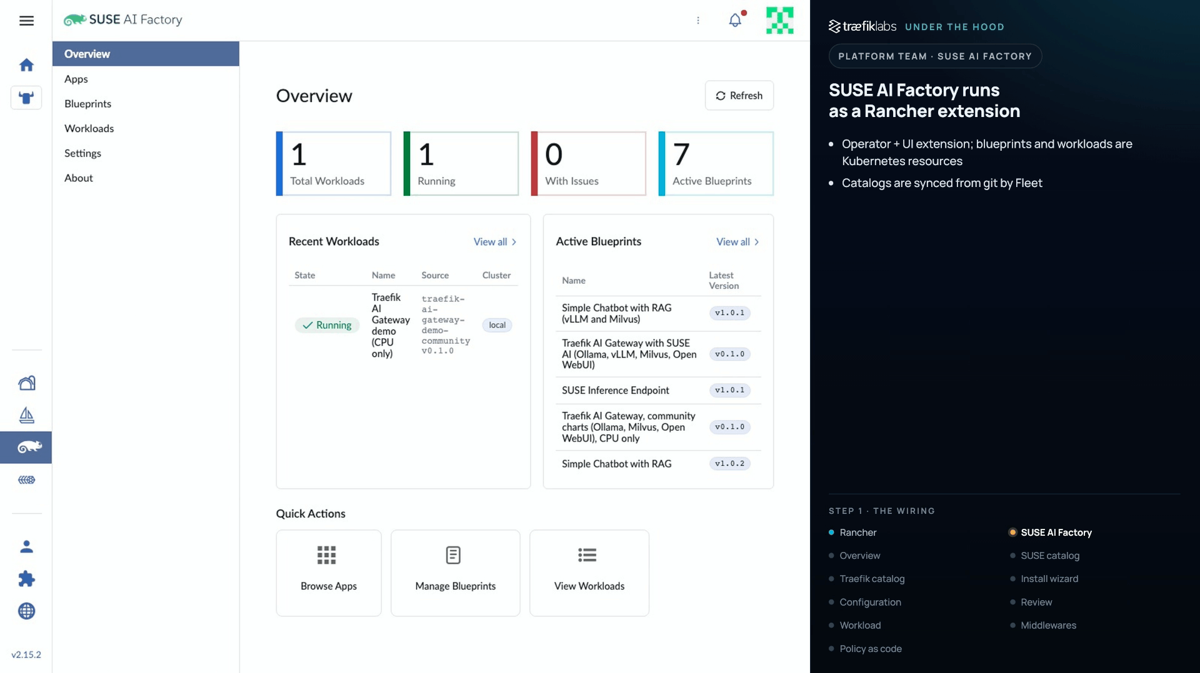
Task: Click the State column header
Action: [305, 275]
